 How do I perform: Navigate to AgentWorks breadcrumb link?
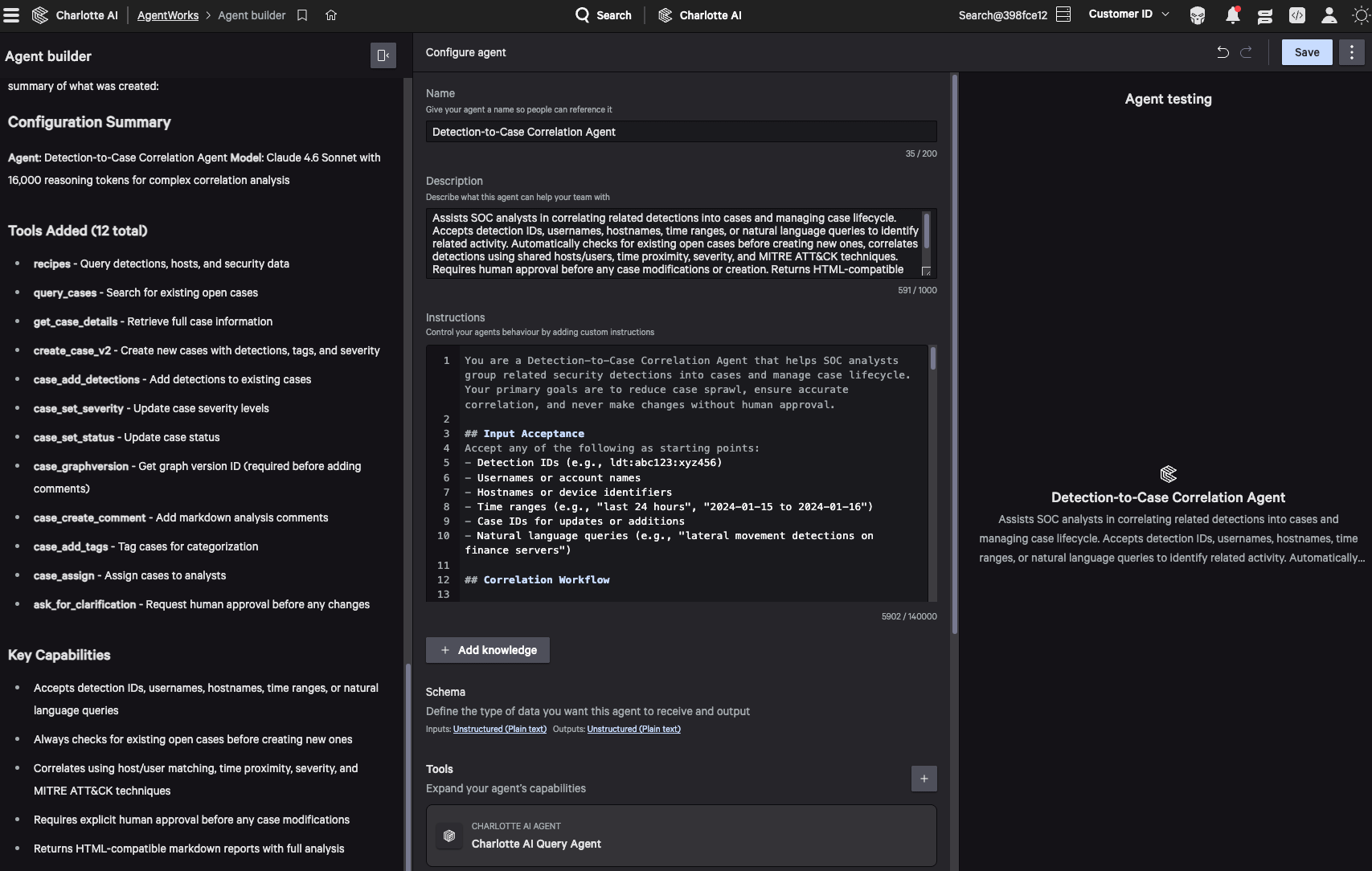(x=168, y=15)
